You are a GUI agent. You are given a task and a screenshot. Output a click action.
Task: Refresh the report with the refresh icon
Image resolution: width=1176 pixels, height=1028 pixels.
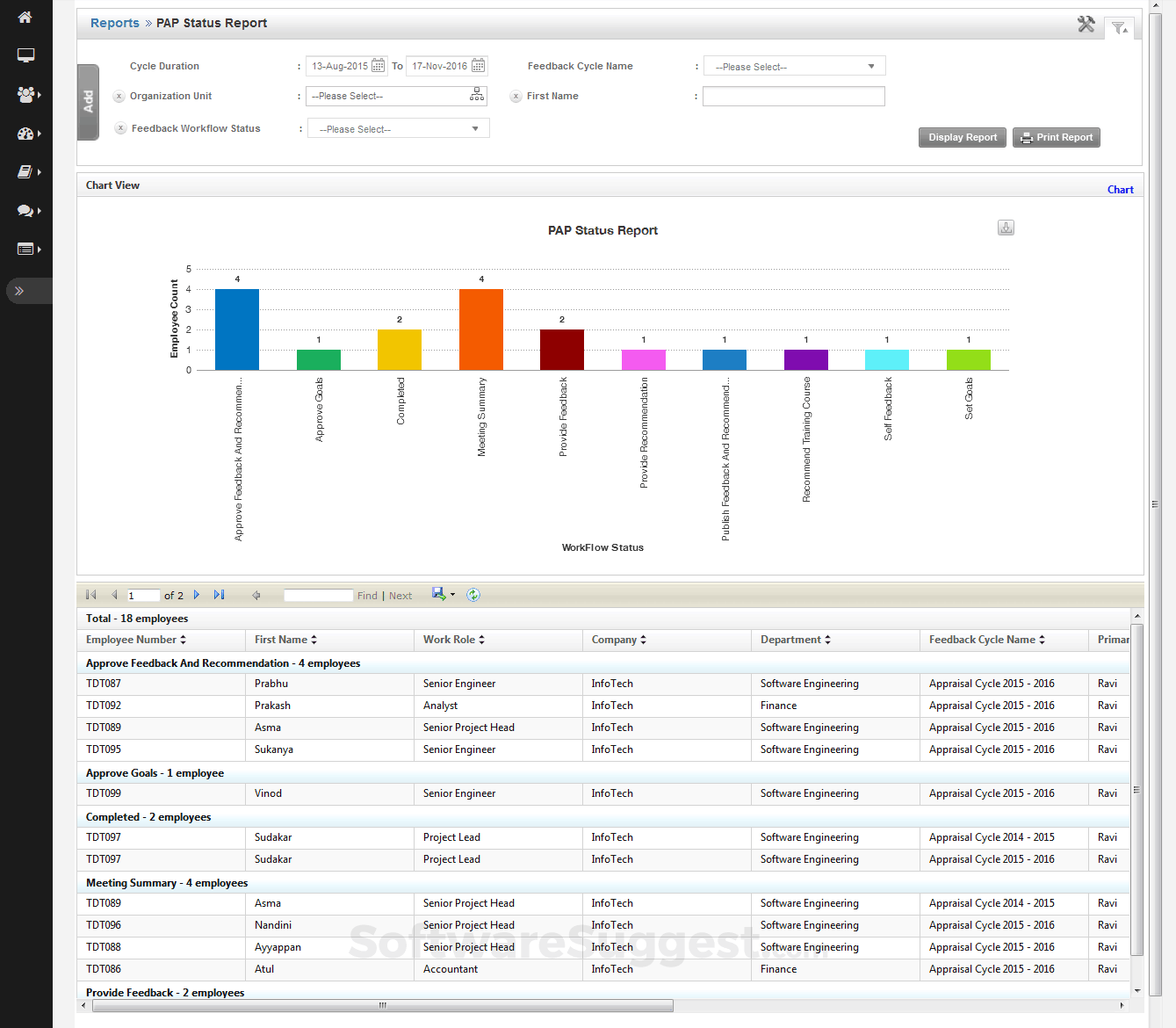pos(473,595)
